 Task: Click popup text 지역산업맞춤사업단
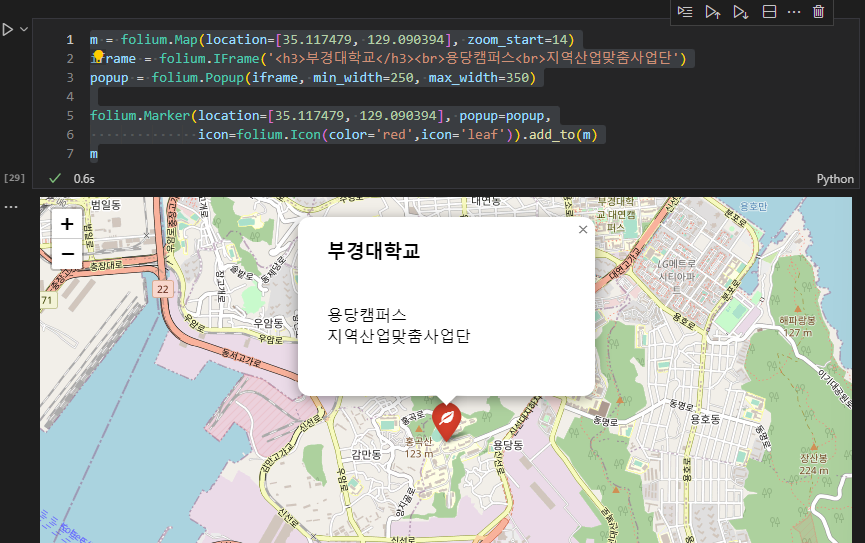398,336
